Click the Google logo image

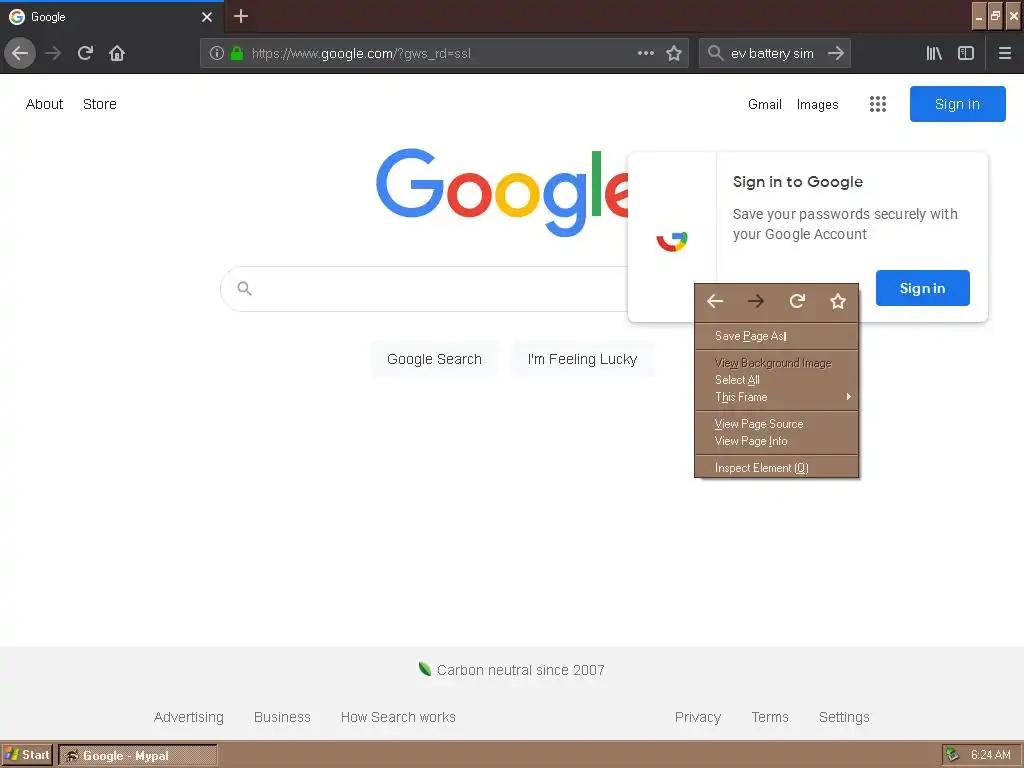[502, 193]
